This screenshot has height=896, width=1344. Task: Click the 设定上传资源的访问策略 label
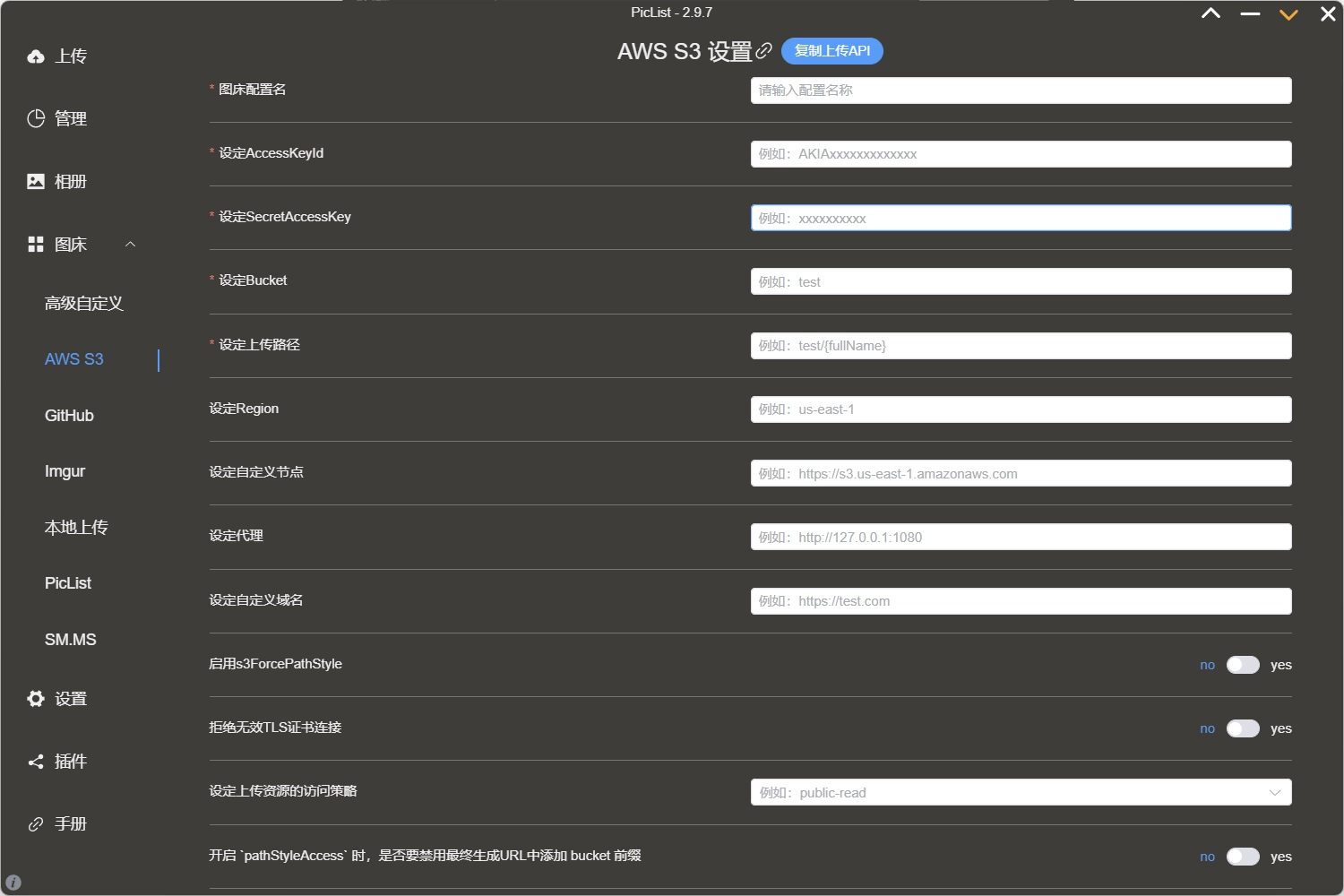point(283,791)
